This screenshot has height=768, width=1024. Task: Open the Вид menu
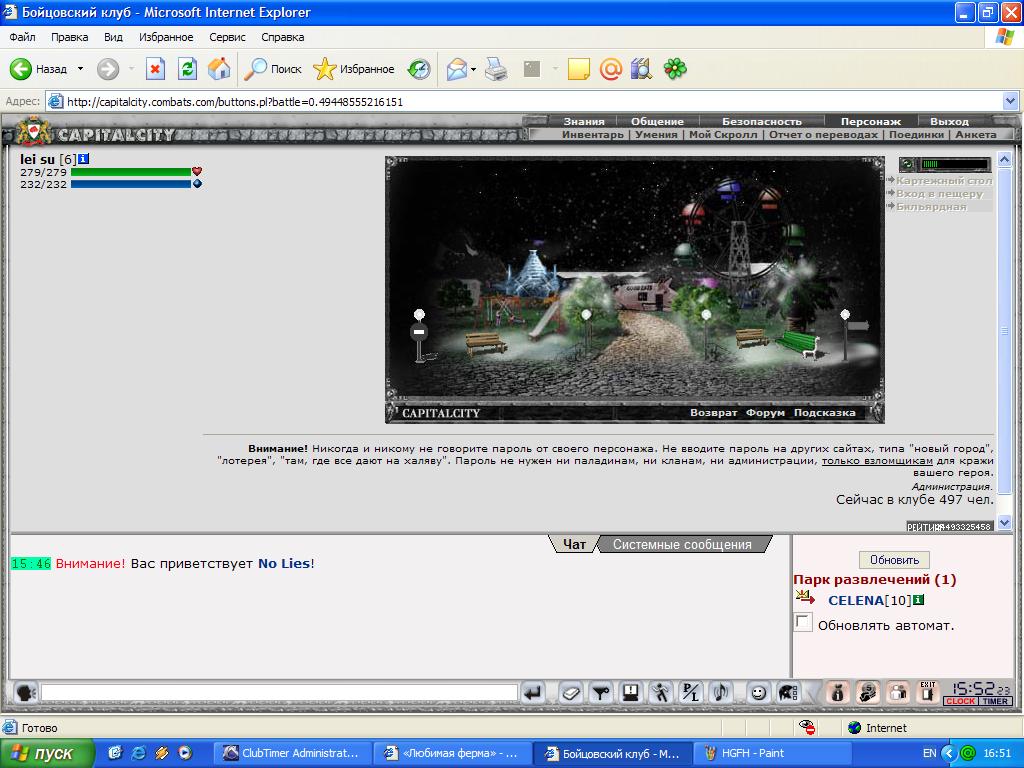click(x=113, y=37)
